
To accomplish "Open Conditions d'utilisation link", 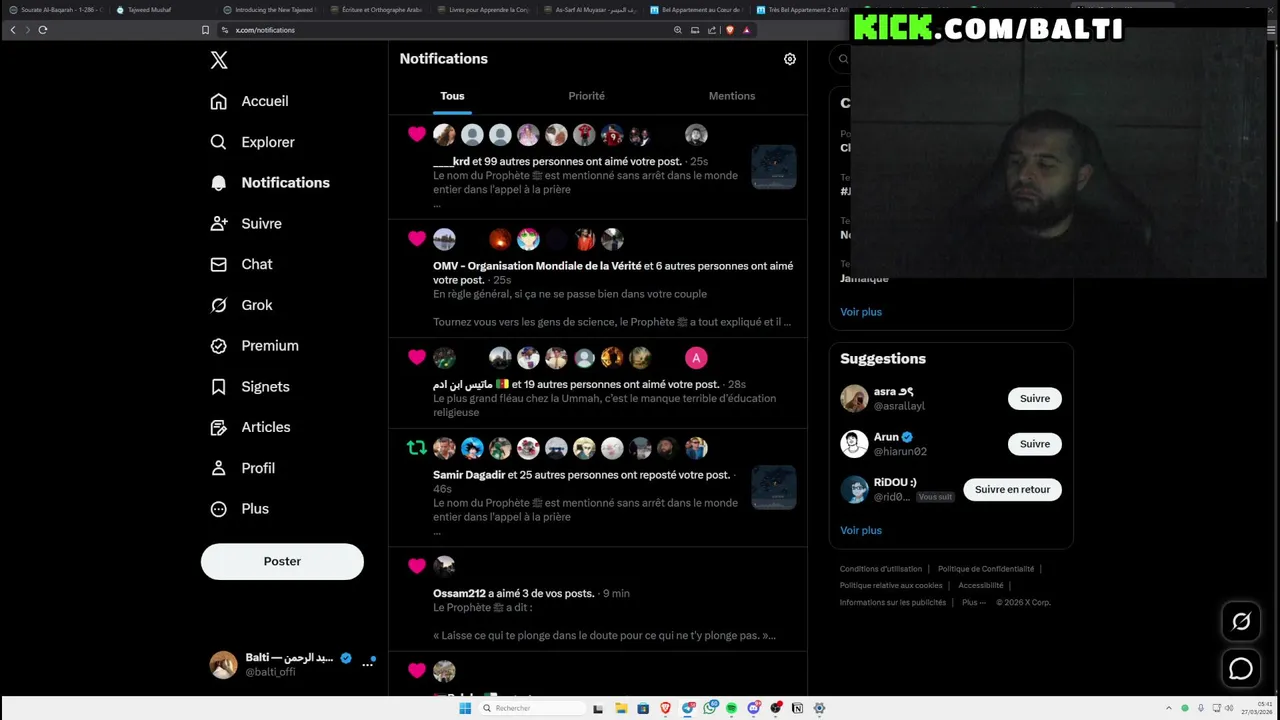I will click(881, 569).
